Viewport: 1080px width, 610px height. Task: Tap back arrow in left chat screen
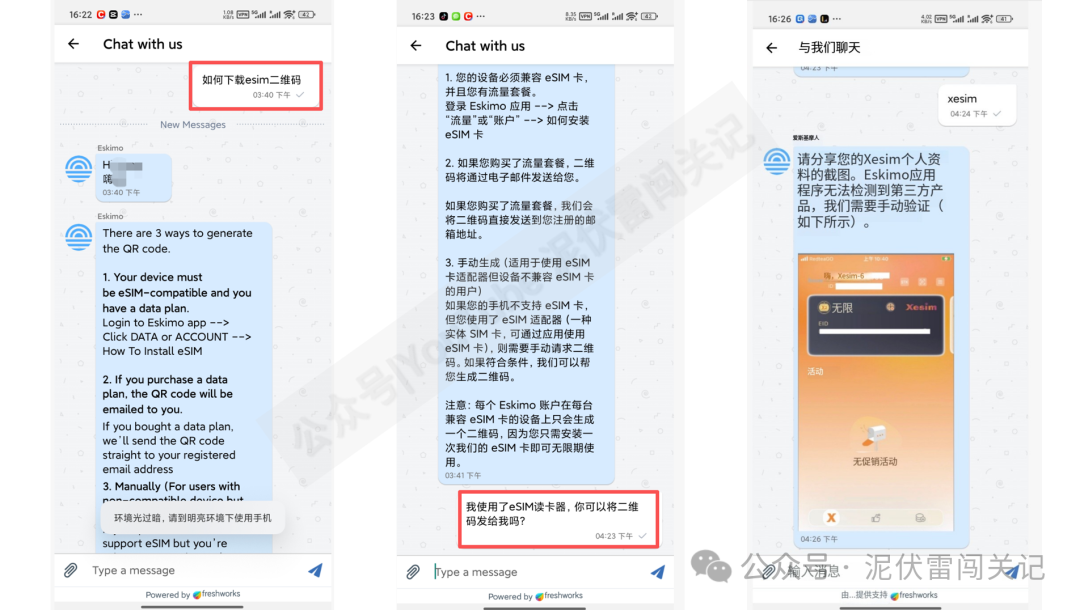pos(73,44)
